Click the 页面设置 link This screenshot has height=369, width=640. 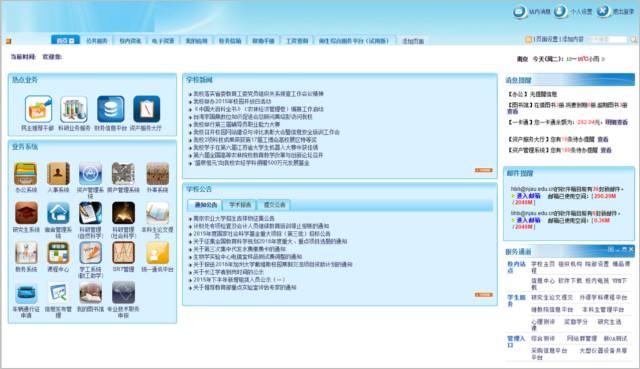tap(547, 39)
